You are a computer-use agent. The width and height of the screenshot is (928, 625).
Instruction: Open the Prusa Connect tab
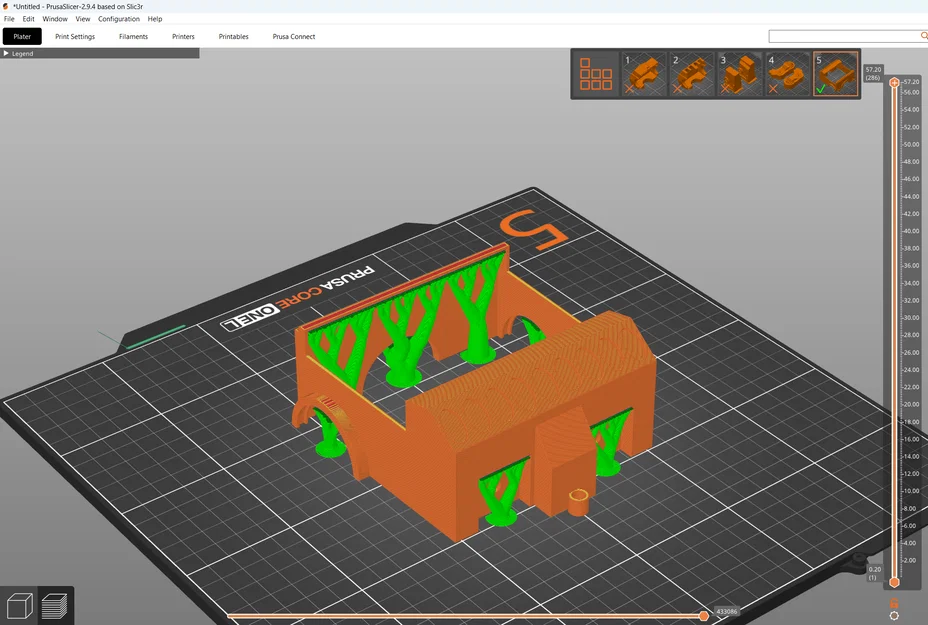(x=294, y=36)
